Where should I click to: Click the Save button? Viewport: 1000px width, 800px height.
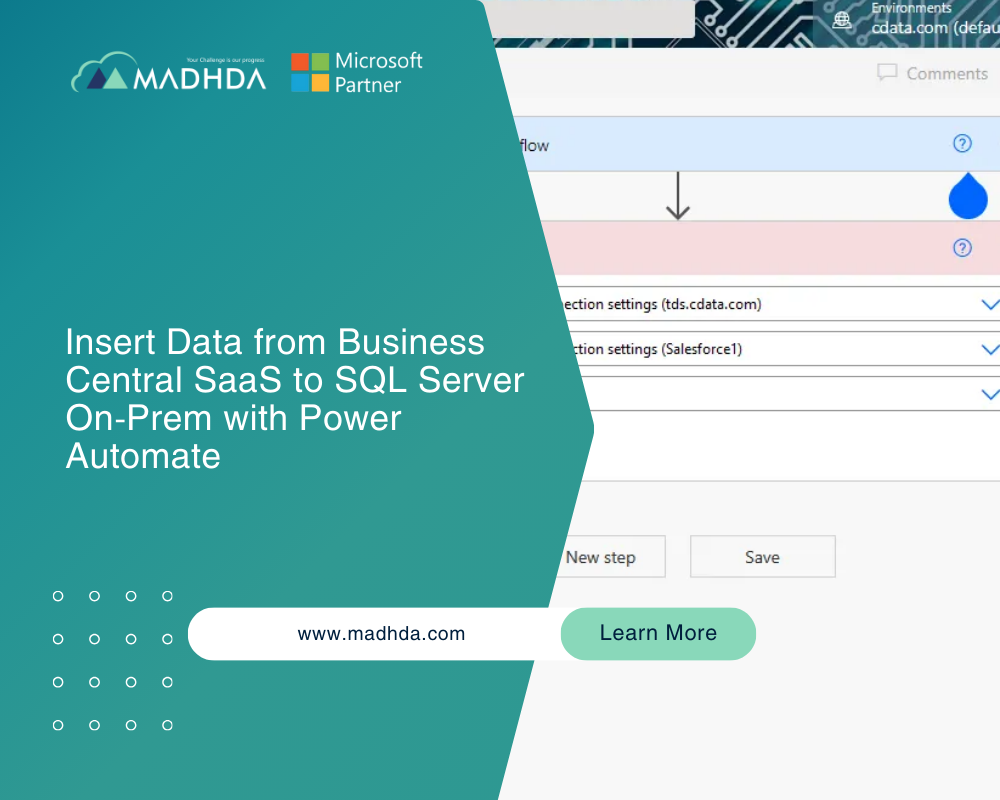coord(763,557)
